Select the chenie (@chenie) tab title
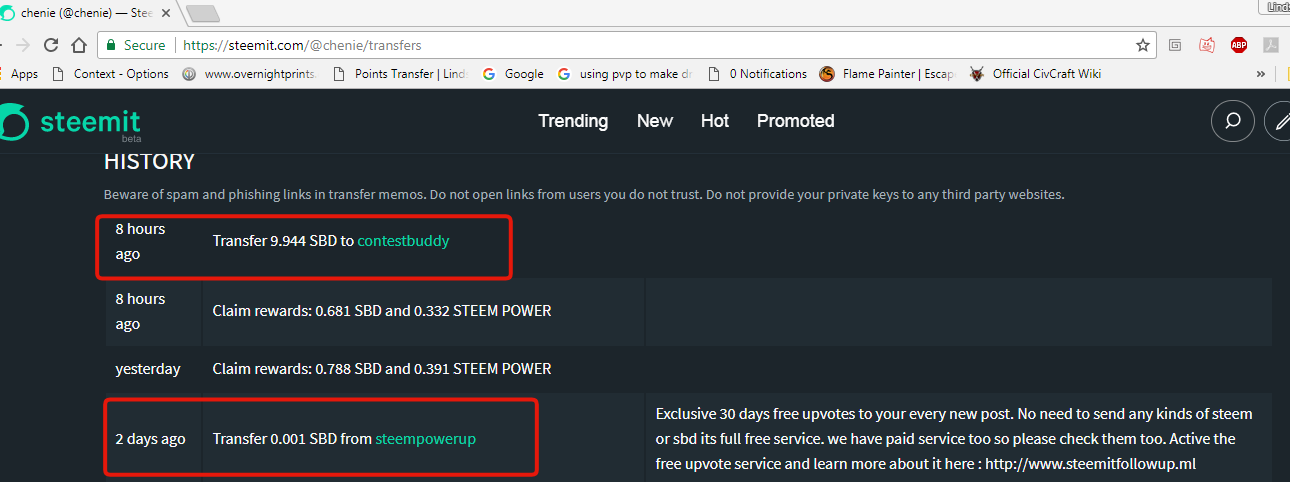 tap(88, 14)
